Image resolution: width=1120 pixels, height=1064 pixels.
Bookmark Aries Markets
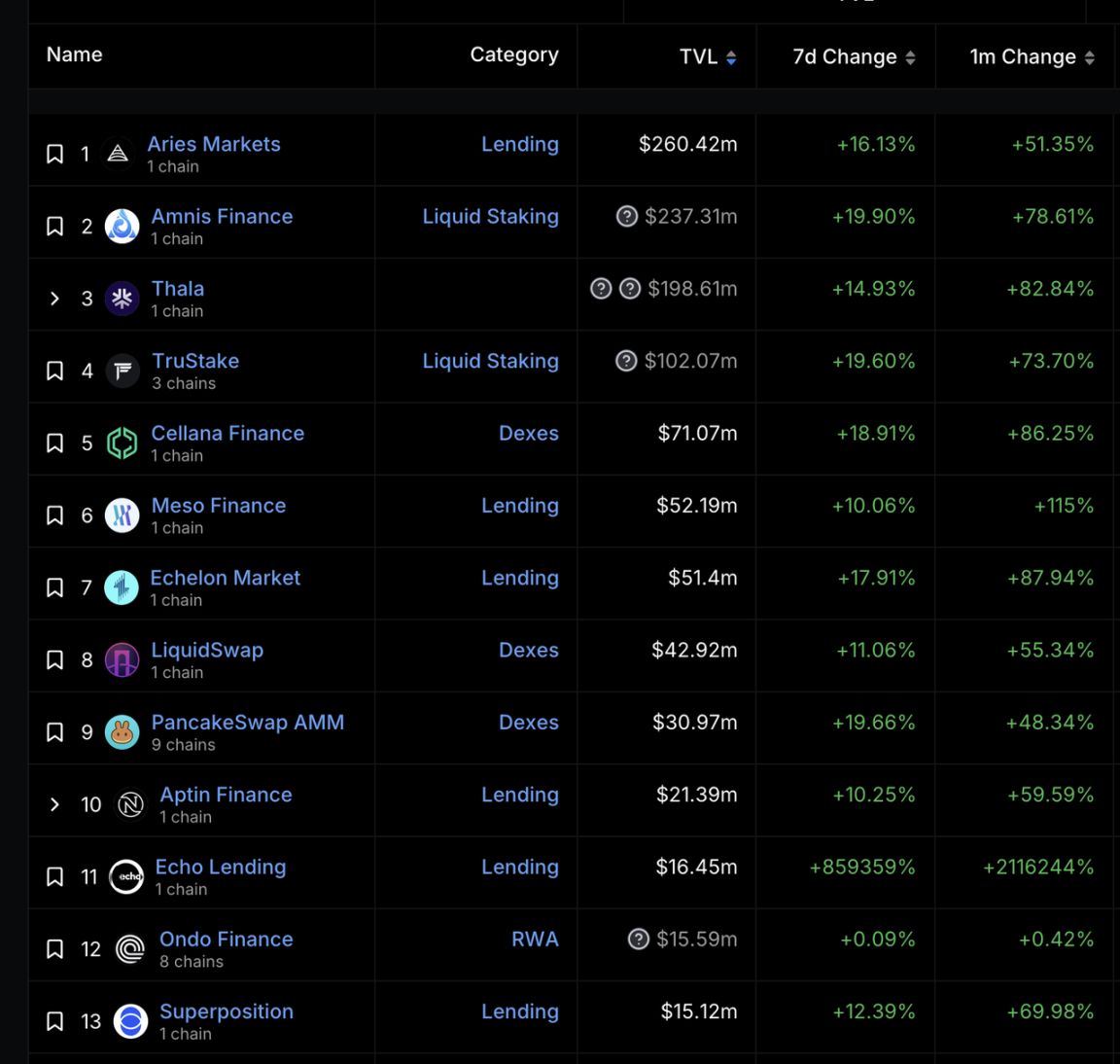click(x=55, y=154)
